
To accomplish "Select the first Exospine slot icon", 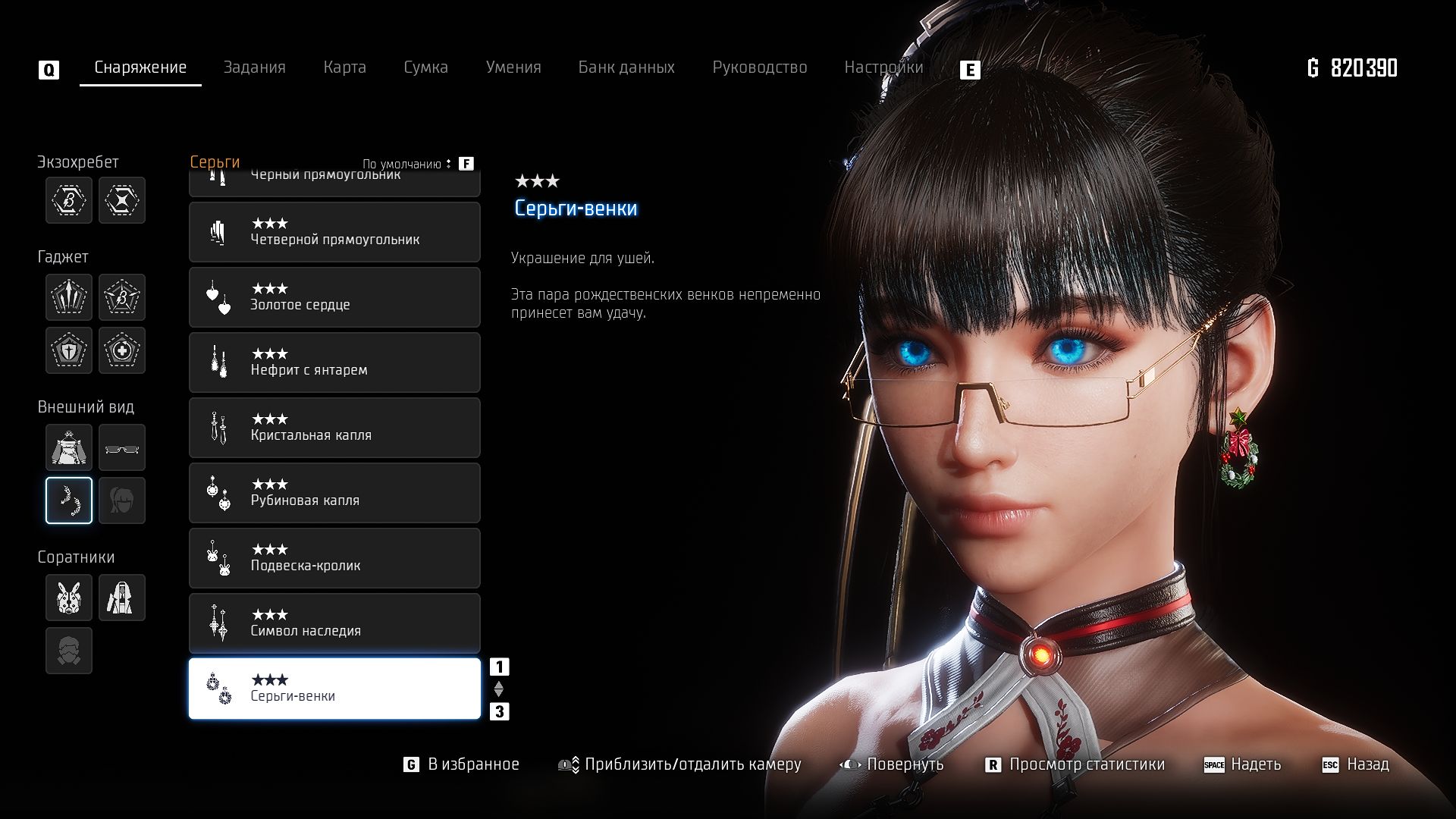I will point(69,200).
